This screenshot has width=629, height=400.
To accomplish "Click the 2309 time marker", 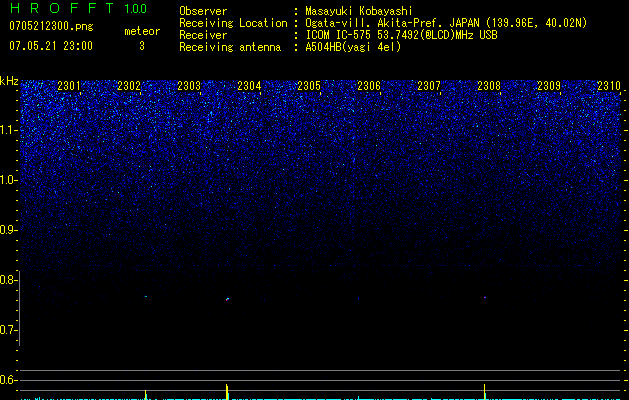I will [x=549, y=86].
